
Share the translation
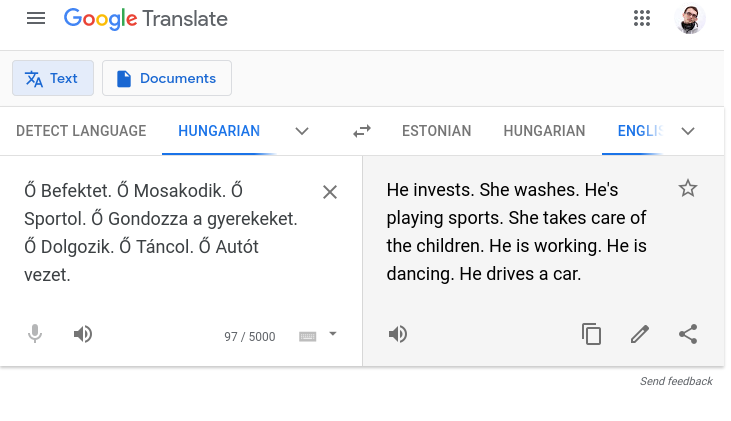click(x=688, y=334)
